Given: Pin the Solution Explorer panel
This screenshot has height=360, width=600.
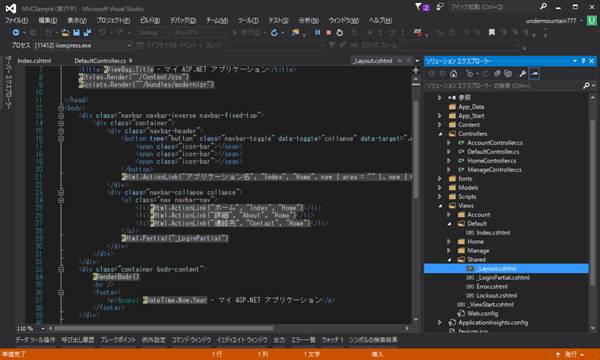Looking at the screenshot, I should [x=584, y=61].
